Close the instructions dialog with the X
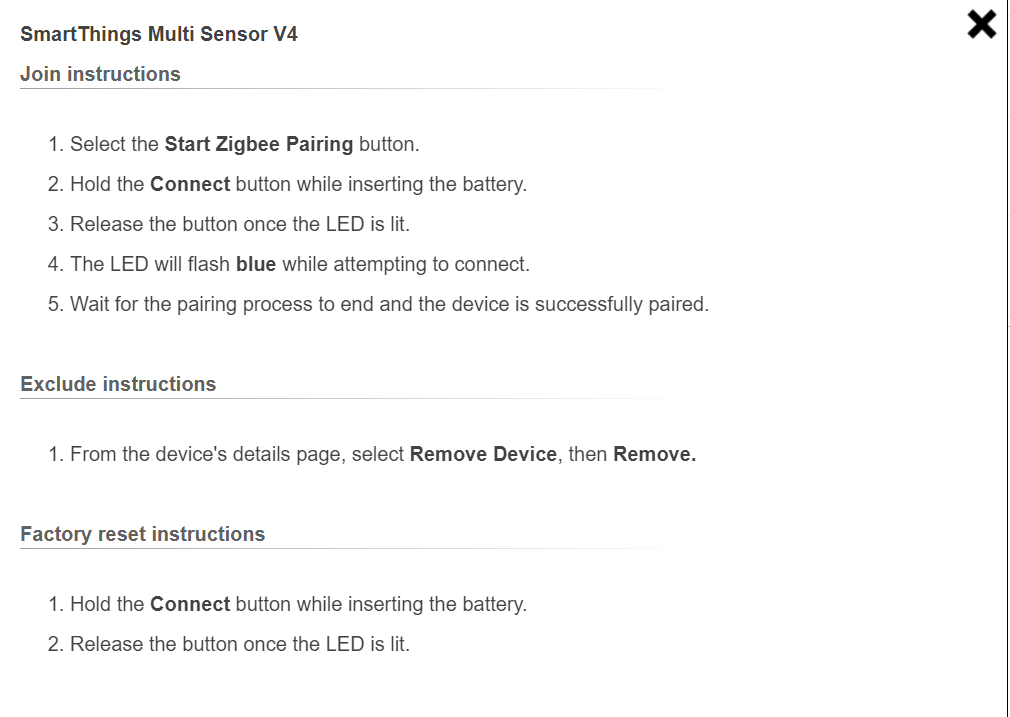The image size is (1010, 717). click(x=982, y=24)
